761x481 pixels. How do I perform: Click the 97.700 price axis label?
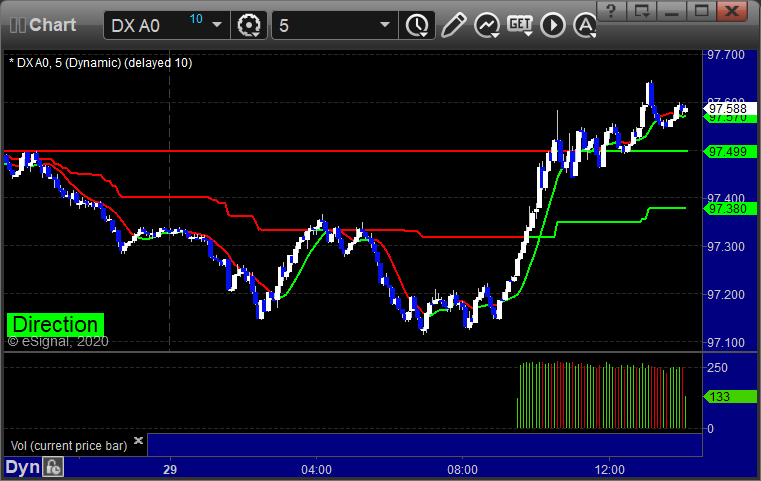pyautogui.click(x=726, y=55)
